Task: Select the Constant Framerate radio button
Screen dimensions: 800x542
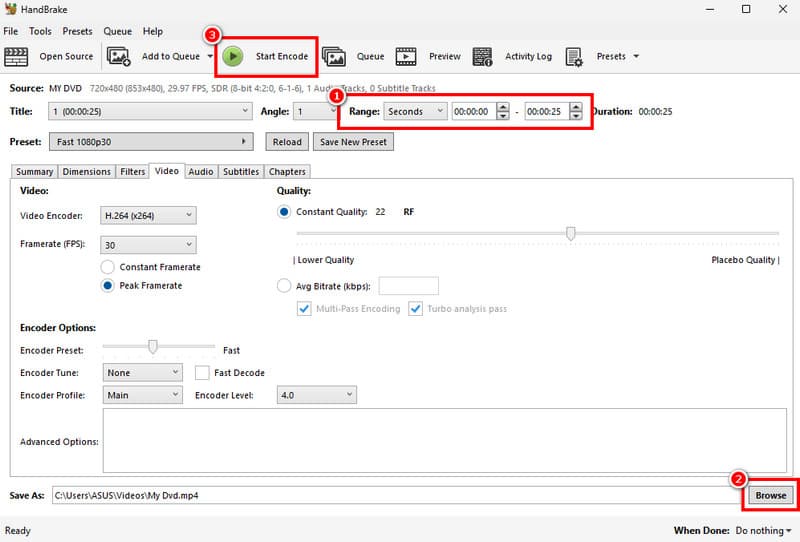Action: point(107,267)
